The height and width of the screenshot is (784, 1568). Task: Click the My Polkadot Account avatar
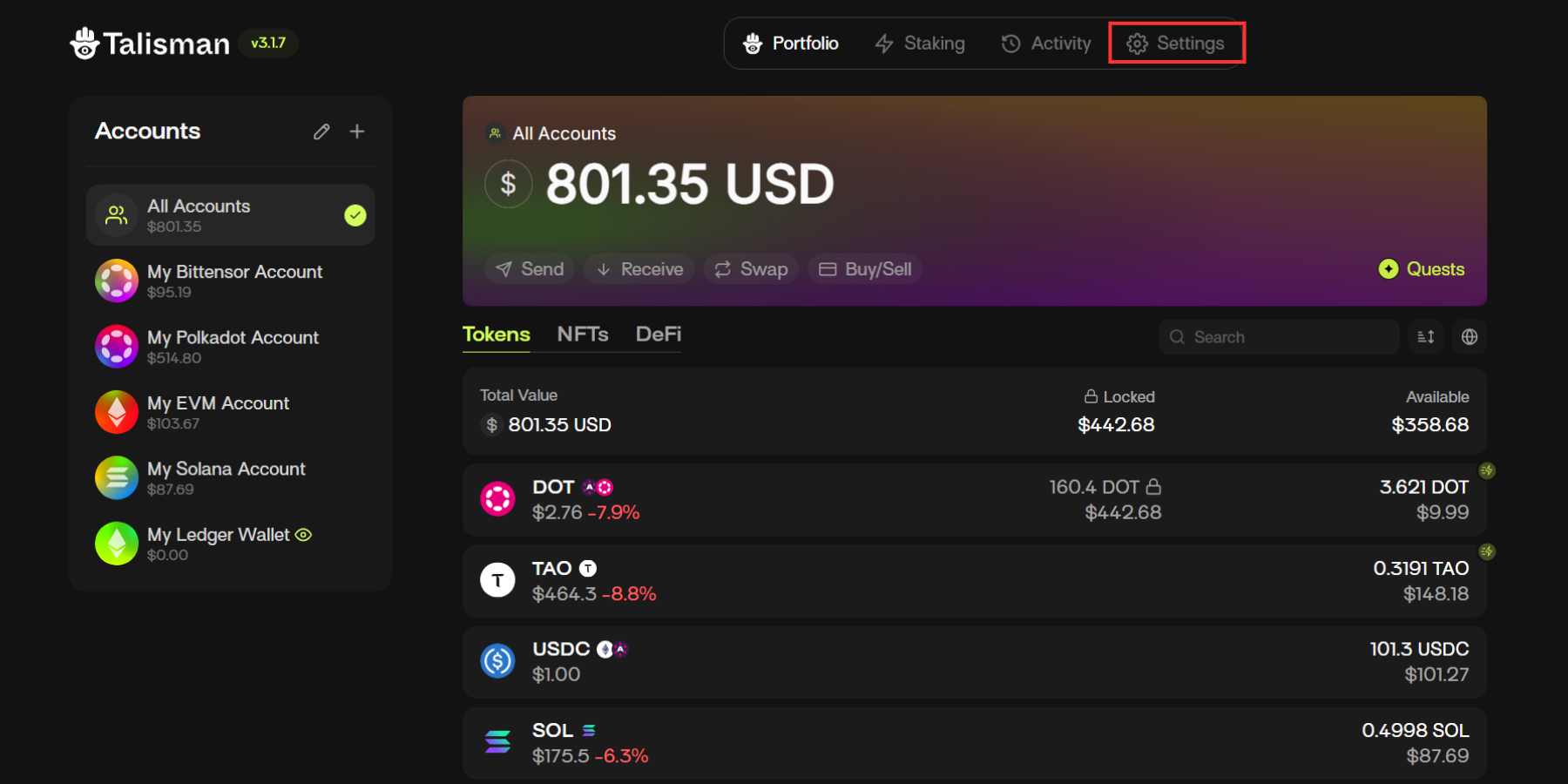coord(117,347)
